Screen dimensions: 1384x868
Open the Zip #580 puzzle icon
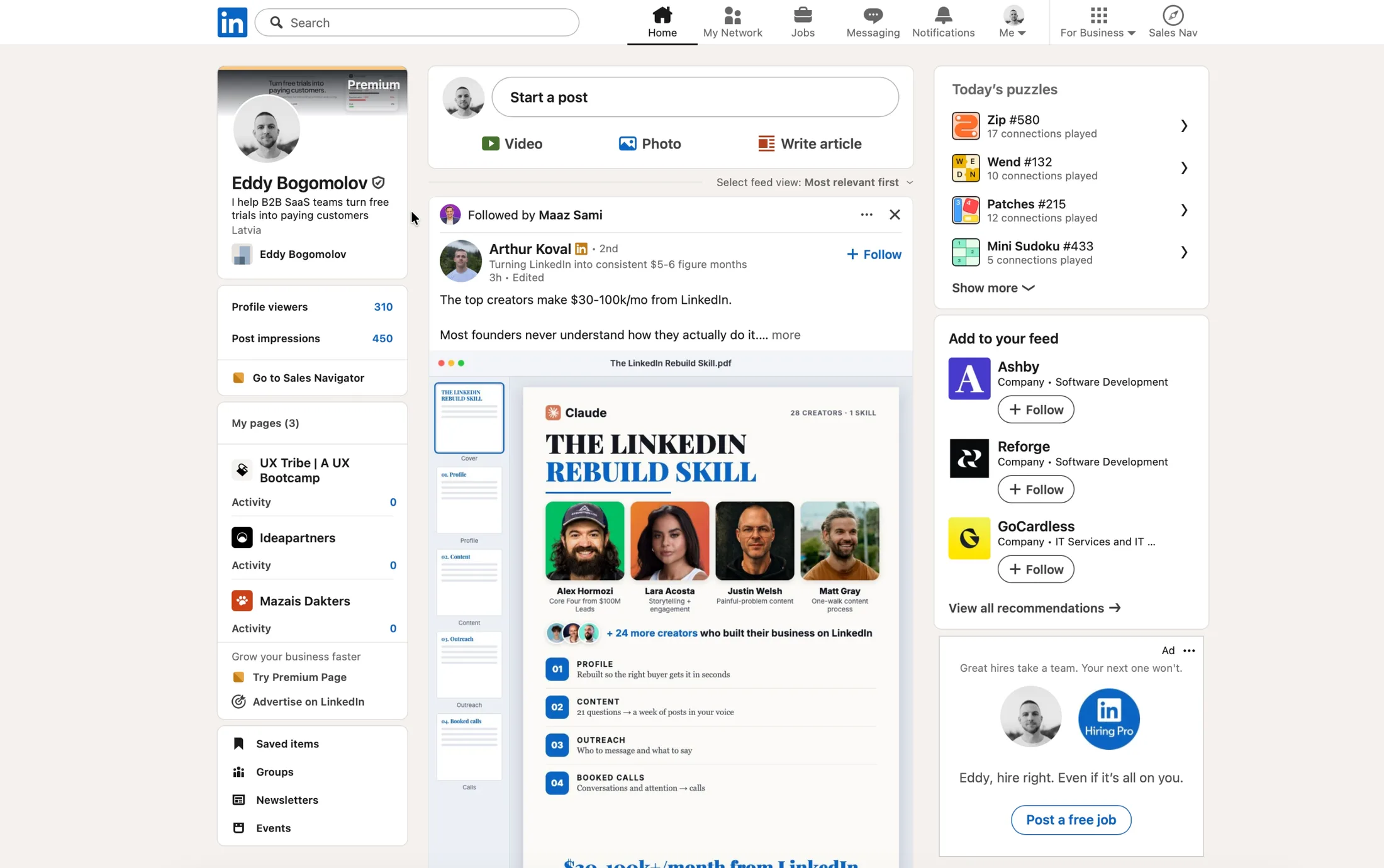pos(966,126)
